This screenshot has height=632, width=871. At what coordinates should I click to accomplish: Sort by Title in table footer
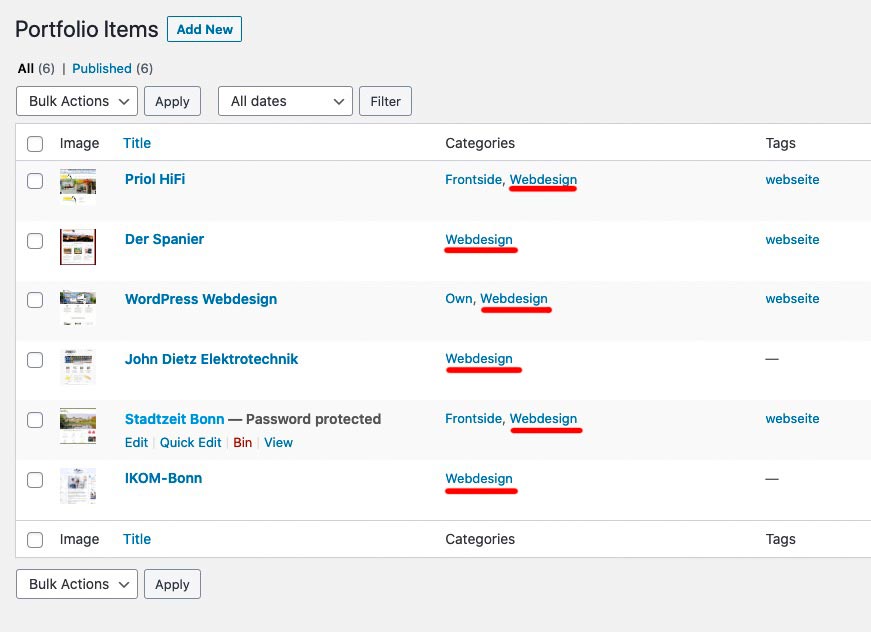coord(137,539)
